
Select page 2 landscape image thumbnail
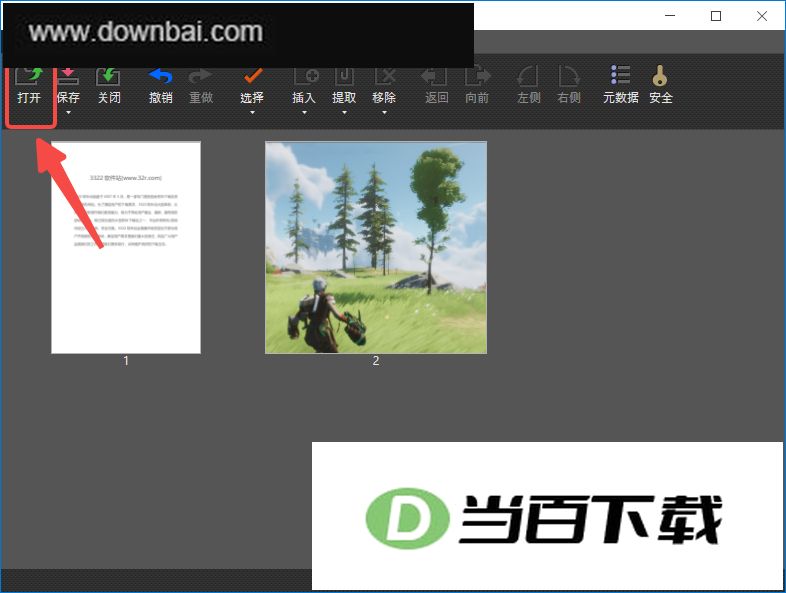tap(376, 248)
